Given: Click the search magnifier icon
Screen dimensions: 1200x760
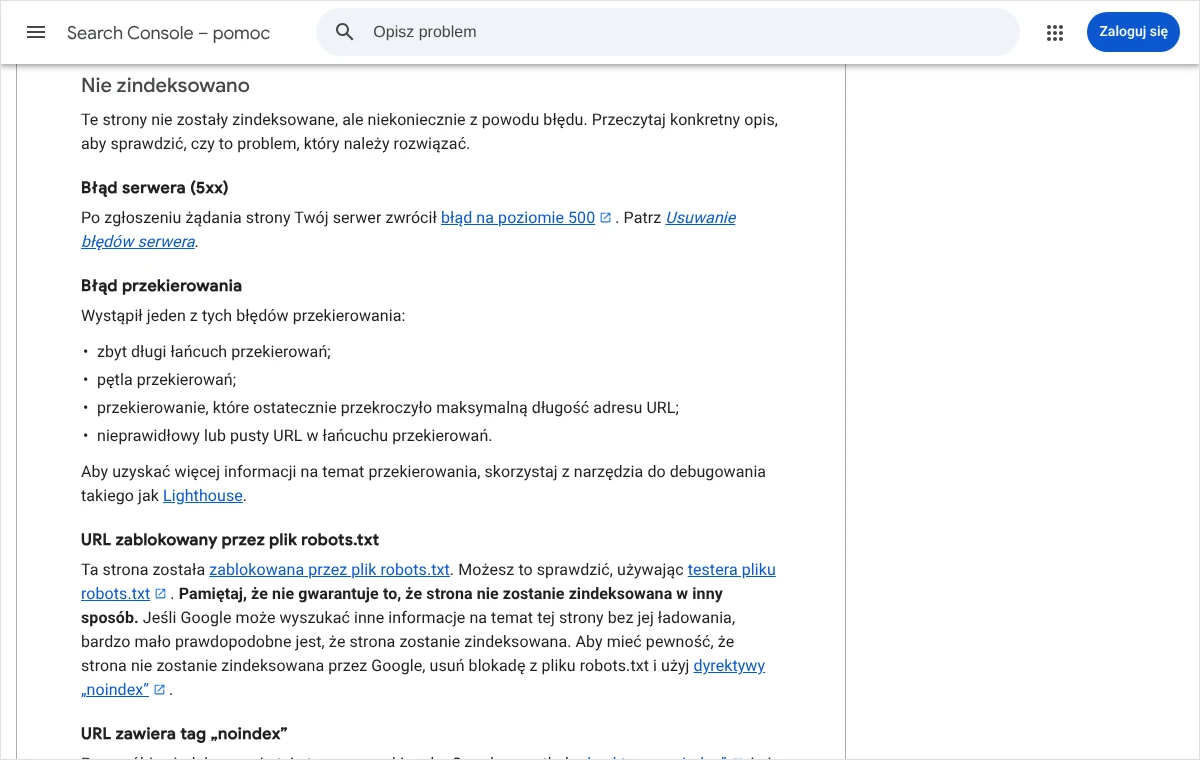Looking at the screenshot, I should coord(345,32).
